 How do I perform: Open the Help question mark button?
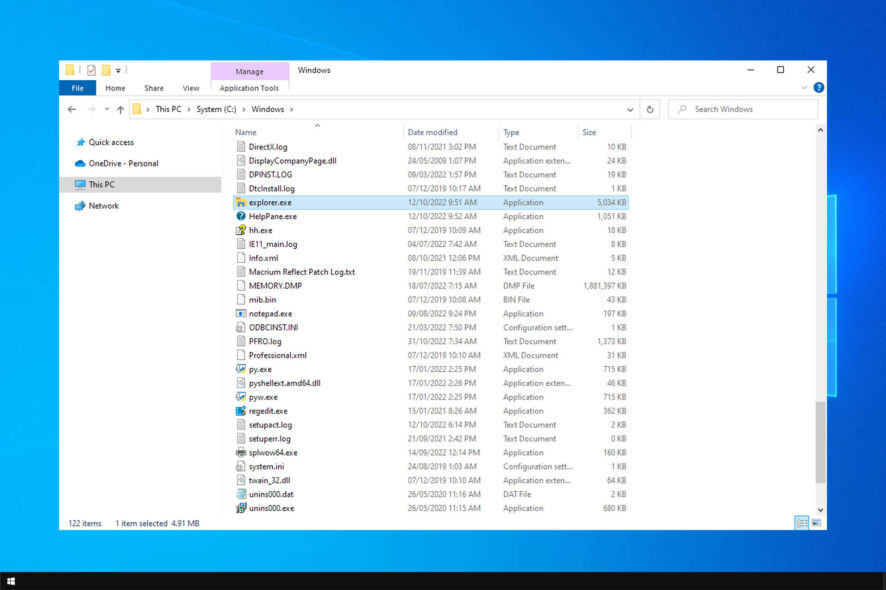818,88
